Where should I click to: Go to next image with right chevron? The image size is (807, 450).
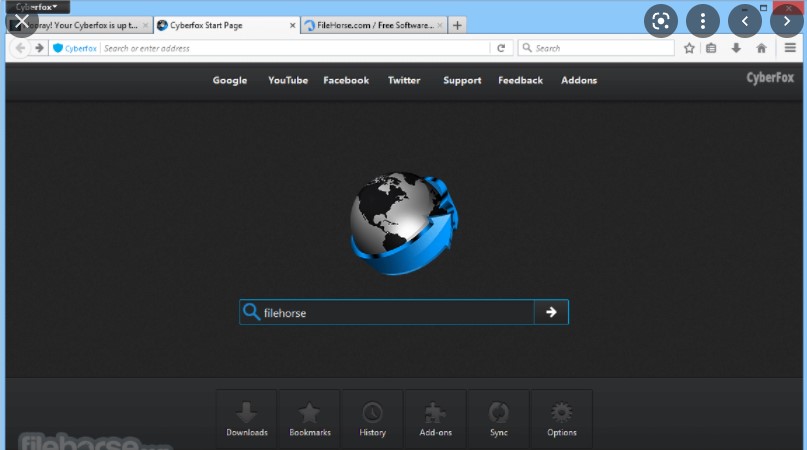pos(786,21)
